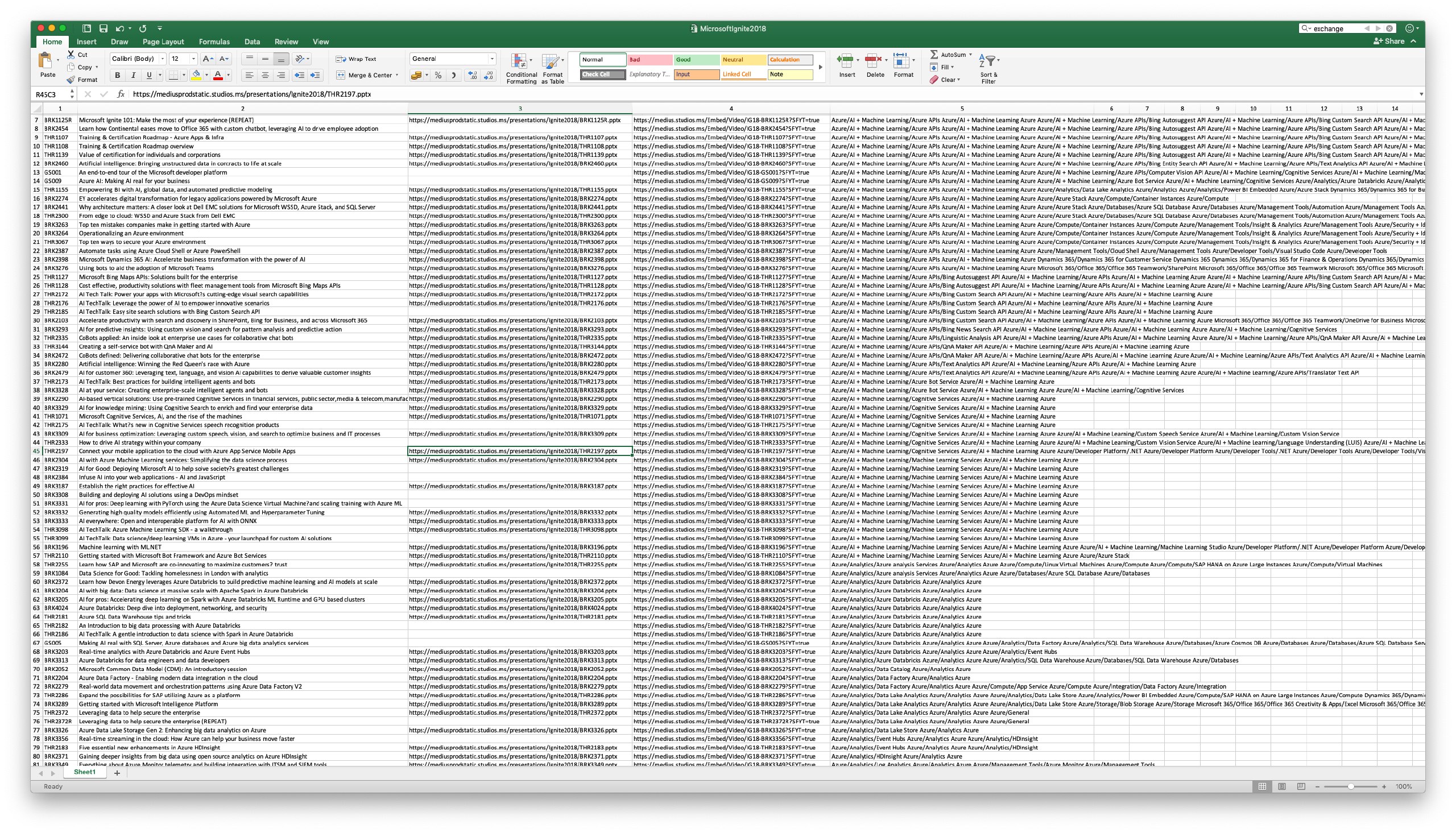The height and width of the screenshot is (833, 1456).
Task: Apply red font color swatch
Action: pos(217,75)
